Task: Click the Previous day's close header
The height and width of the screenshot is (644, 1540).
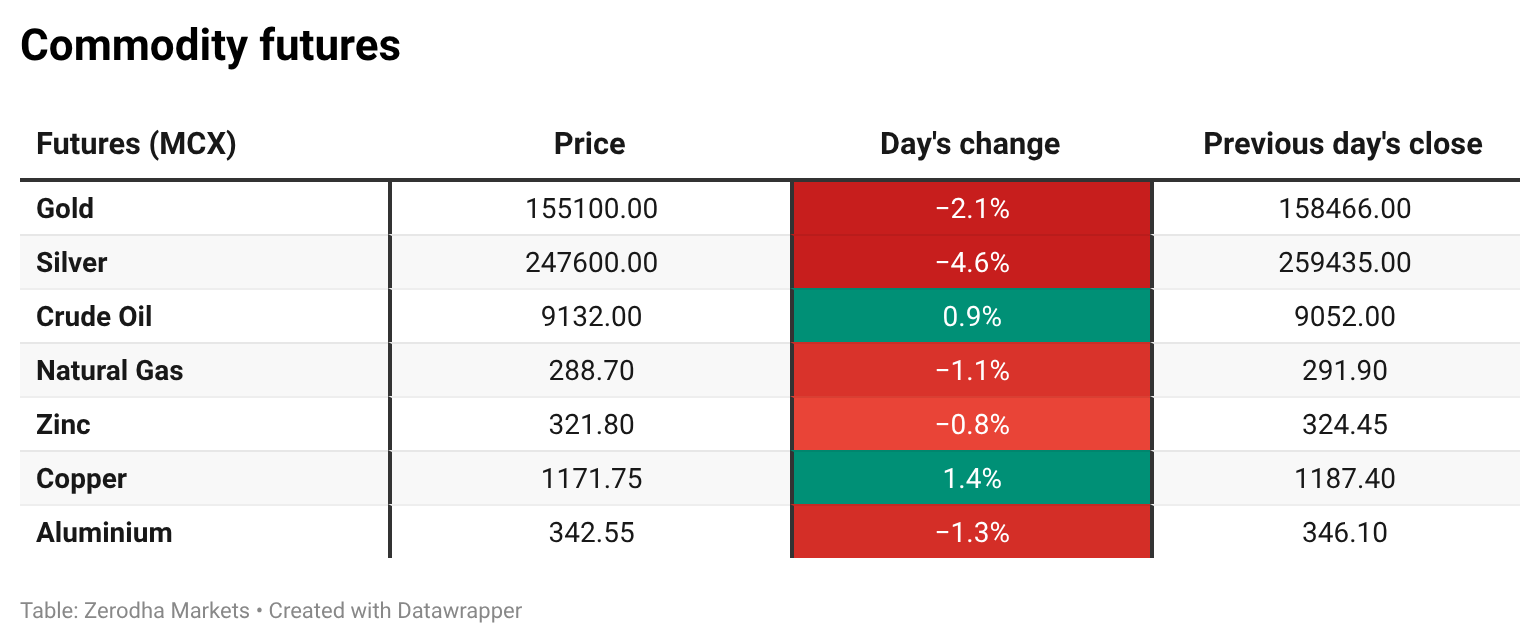Action: click(1343, 144)
